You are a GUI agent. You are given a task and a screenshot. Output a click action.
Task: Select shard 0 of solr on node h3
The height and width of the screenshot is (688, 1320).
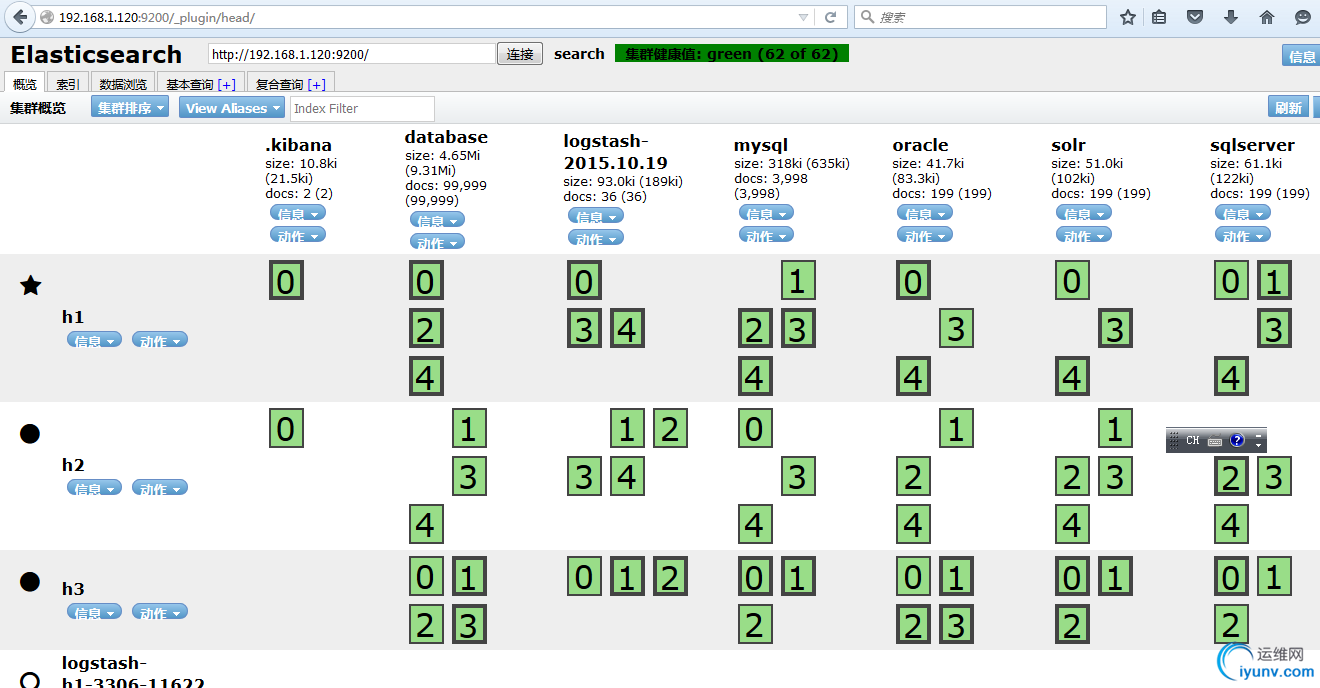1072,577
